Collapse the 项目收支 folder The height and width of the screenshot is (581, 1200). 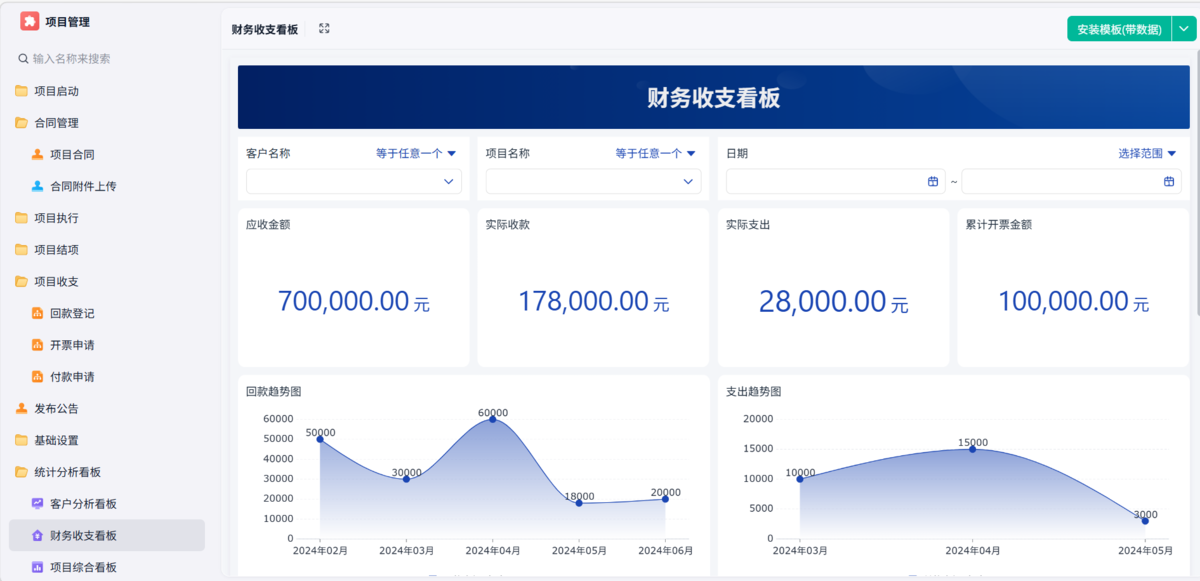[x=56, y=281]
